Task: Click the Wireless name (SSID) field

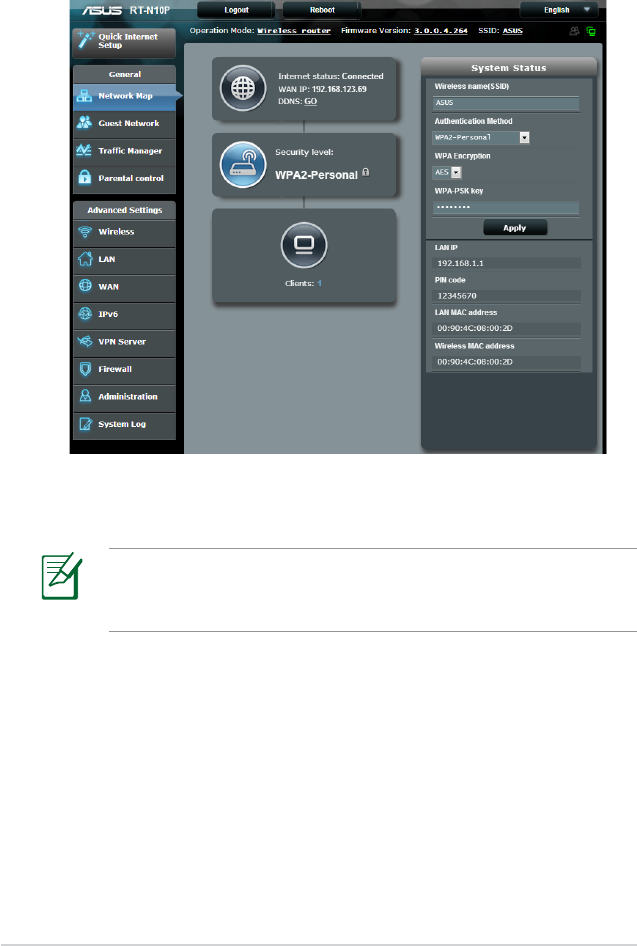Action: point(506,103)
